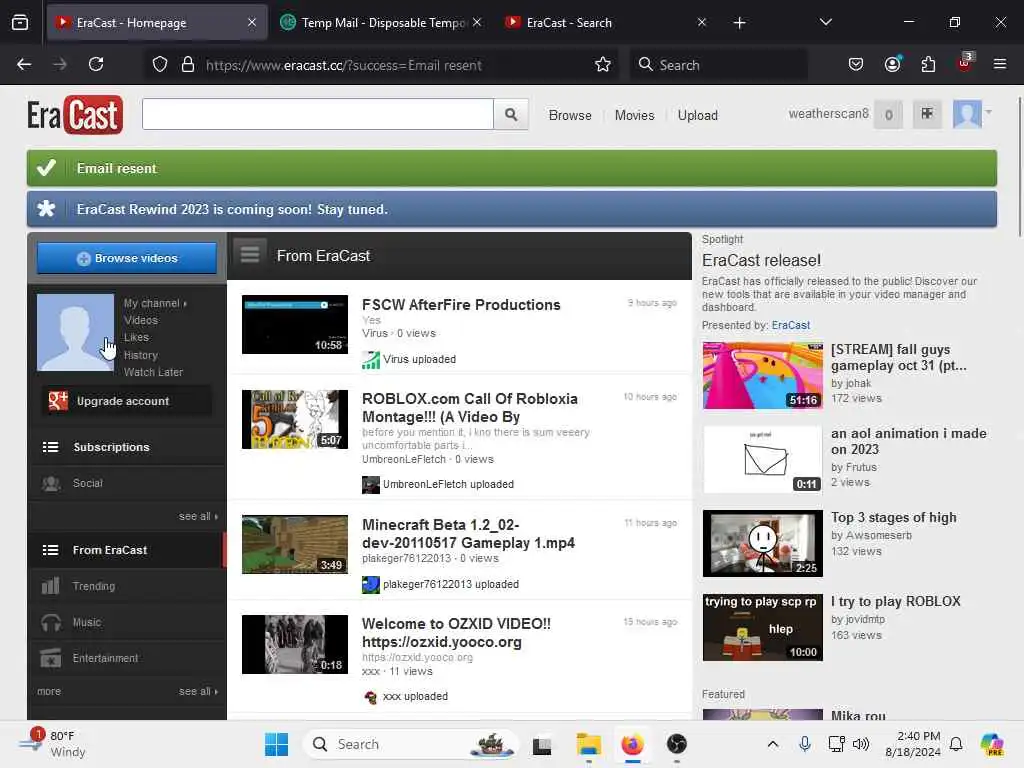Click the EraCast logo

click(74, 115)
